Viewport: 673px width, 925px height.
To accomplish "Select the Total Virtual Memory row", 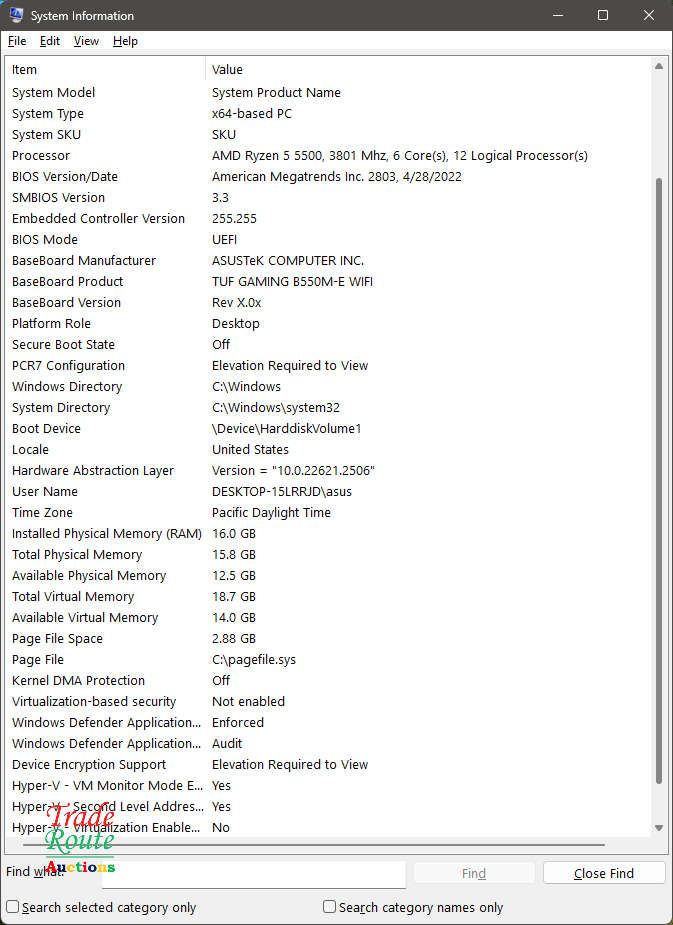I will [328, 596].
